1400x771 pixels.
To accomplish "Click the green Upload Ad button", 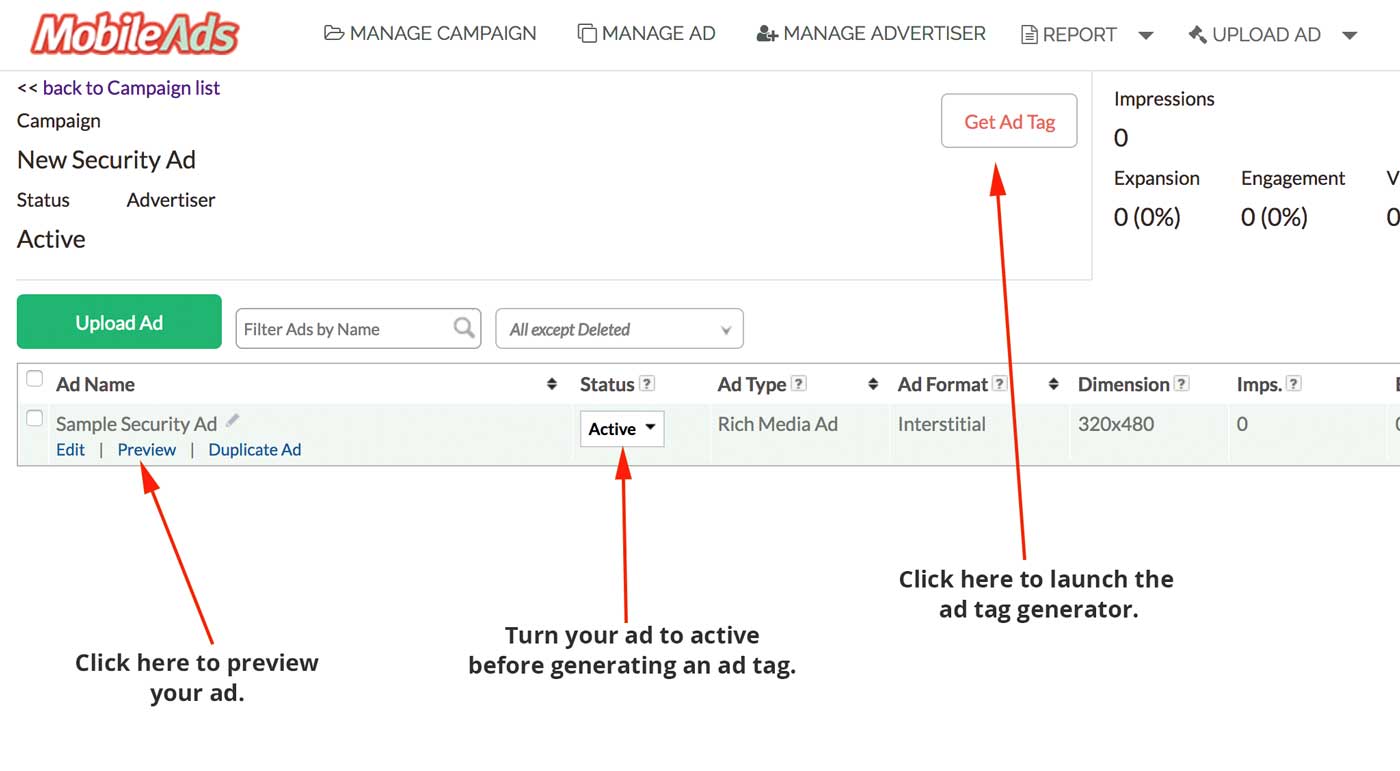I will (119, 322).
